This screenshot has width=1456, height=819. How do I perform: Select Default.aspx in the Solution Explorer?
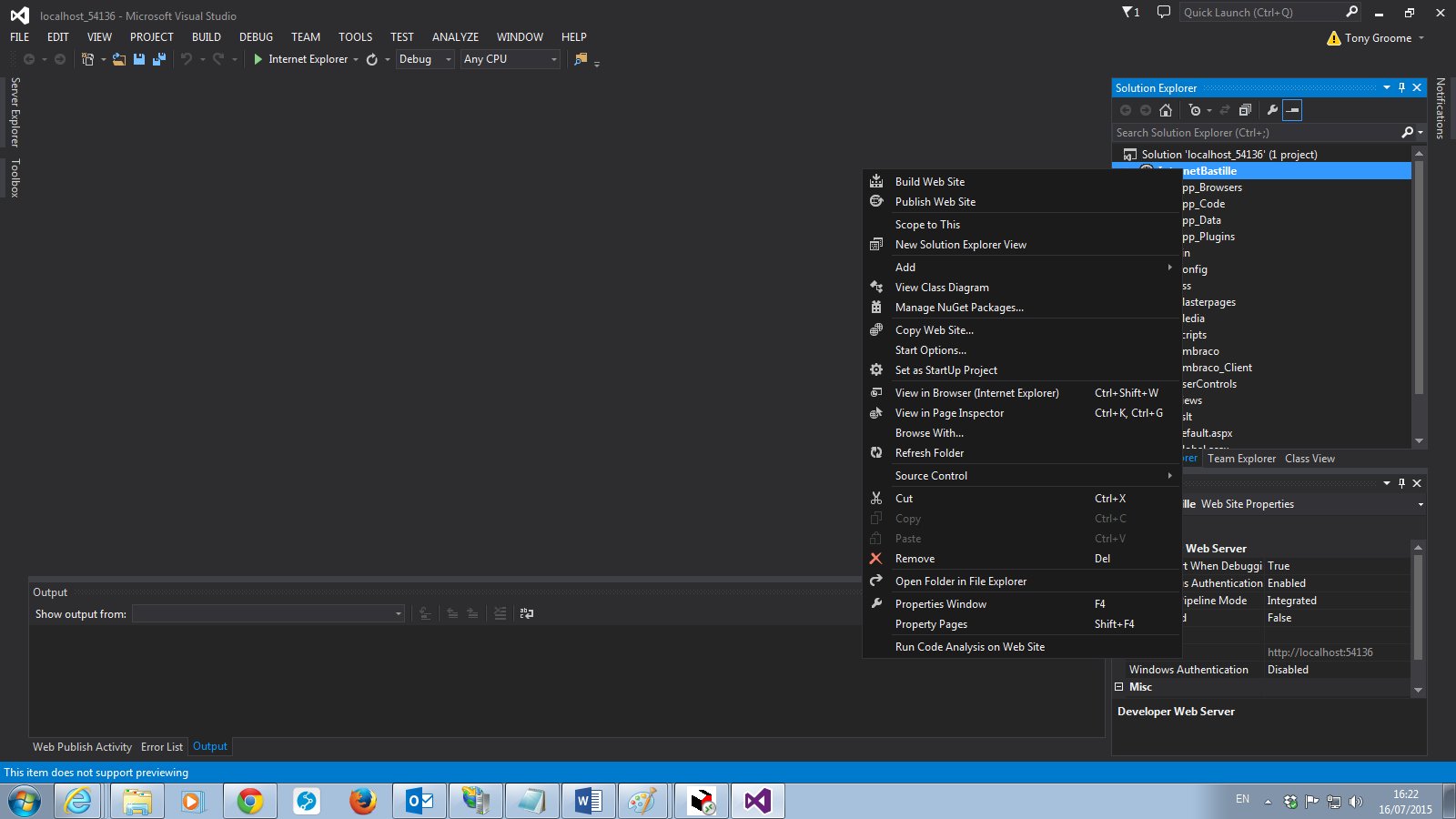click(x=1207, y=433)
